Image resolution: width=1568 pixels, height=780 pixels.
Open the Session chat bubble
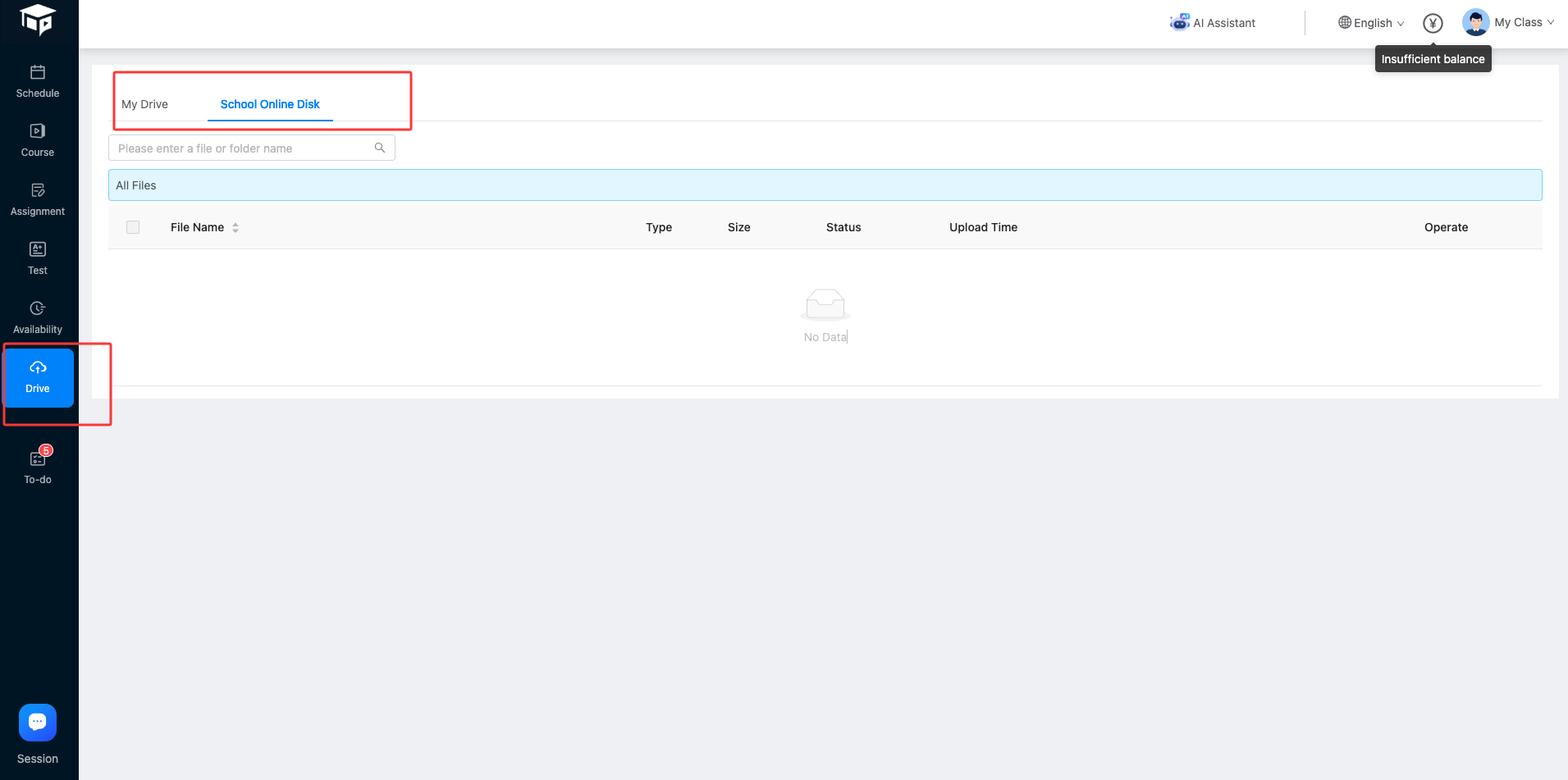click(37, 722)
